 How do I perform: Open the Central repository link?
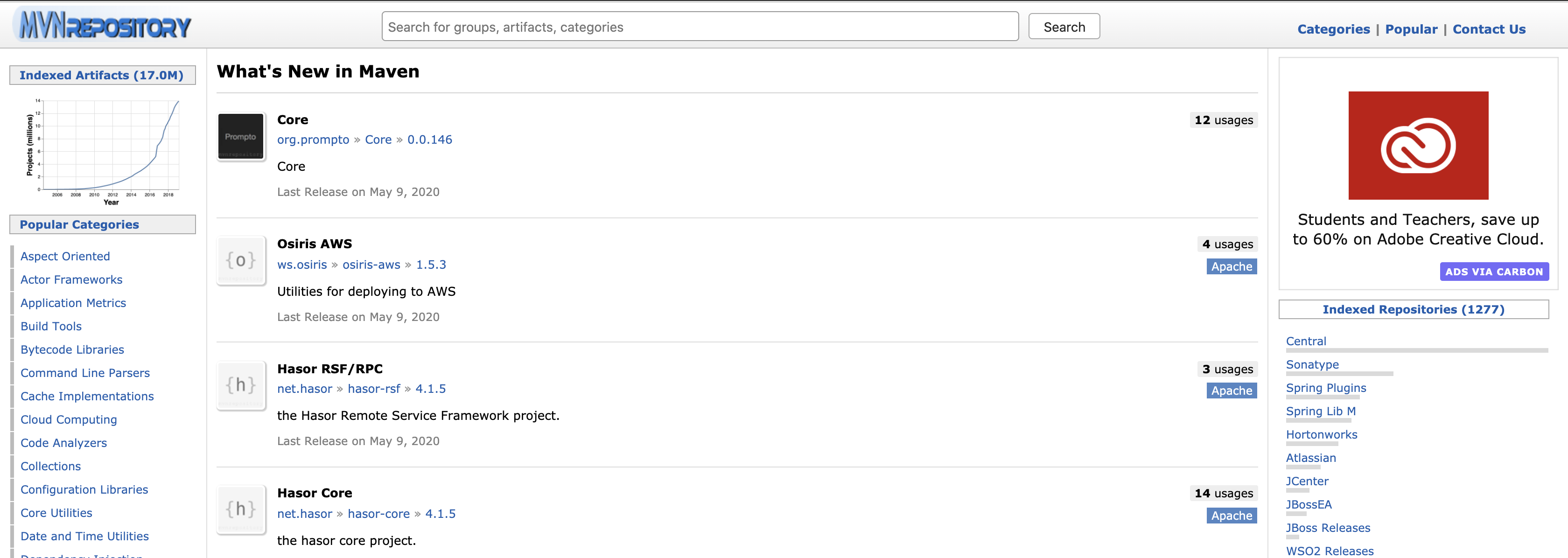coord(1306,342)
